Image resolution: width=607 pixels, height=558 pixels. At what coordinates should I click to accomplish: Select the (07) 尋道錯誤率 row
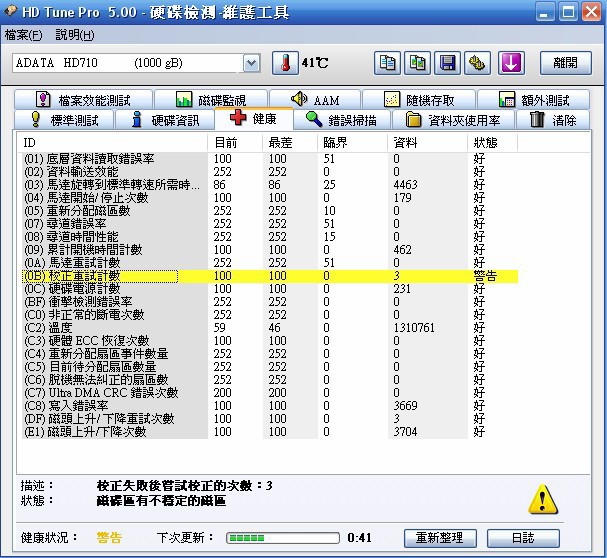269,224
